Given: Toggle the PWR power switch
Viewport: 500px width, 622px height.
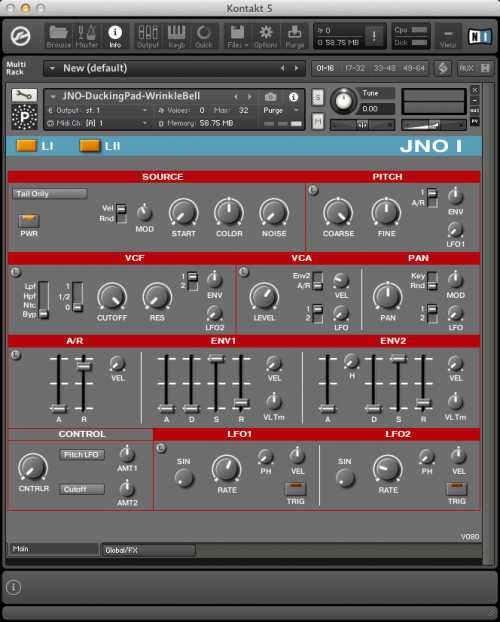Looking at the screenshot, I should 29,220.
